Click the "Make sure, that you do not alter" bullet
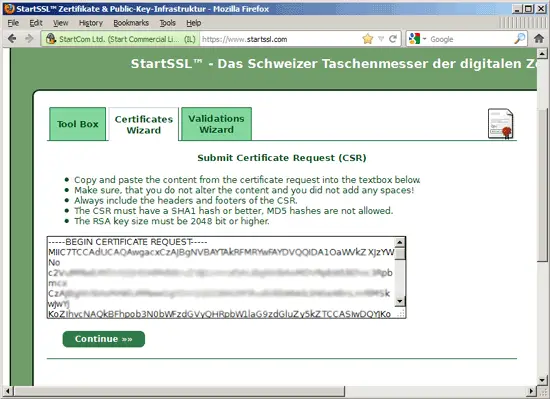 pos(244,190)
